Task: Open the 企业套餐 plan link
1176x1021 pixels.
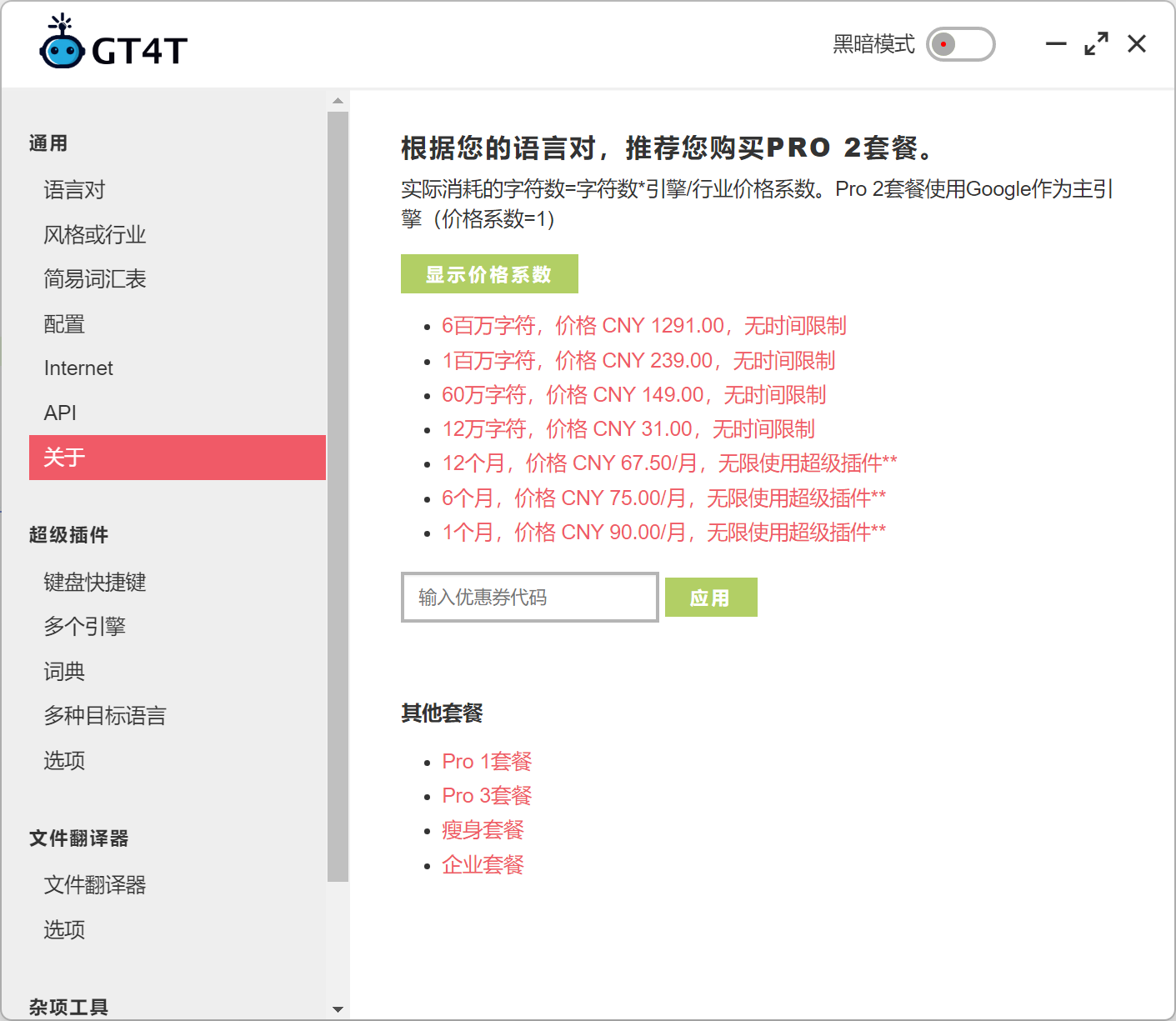Action: pyautogui.click(x=483, y=865)
